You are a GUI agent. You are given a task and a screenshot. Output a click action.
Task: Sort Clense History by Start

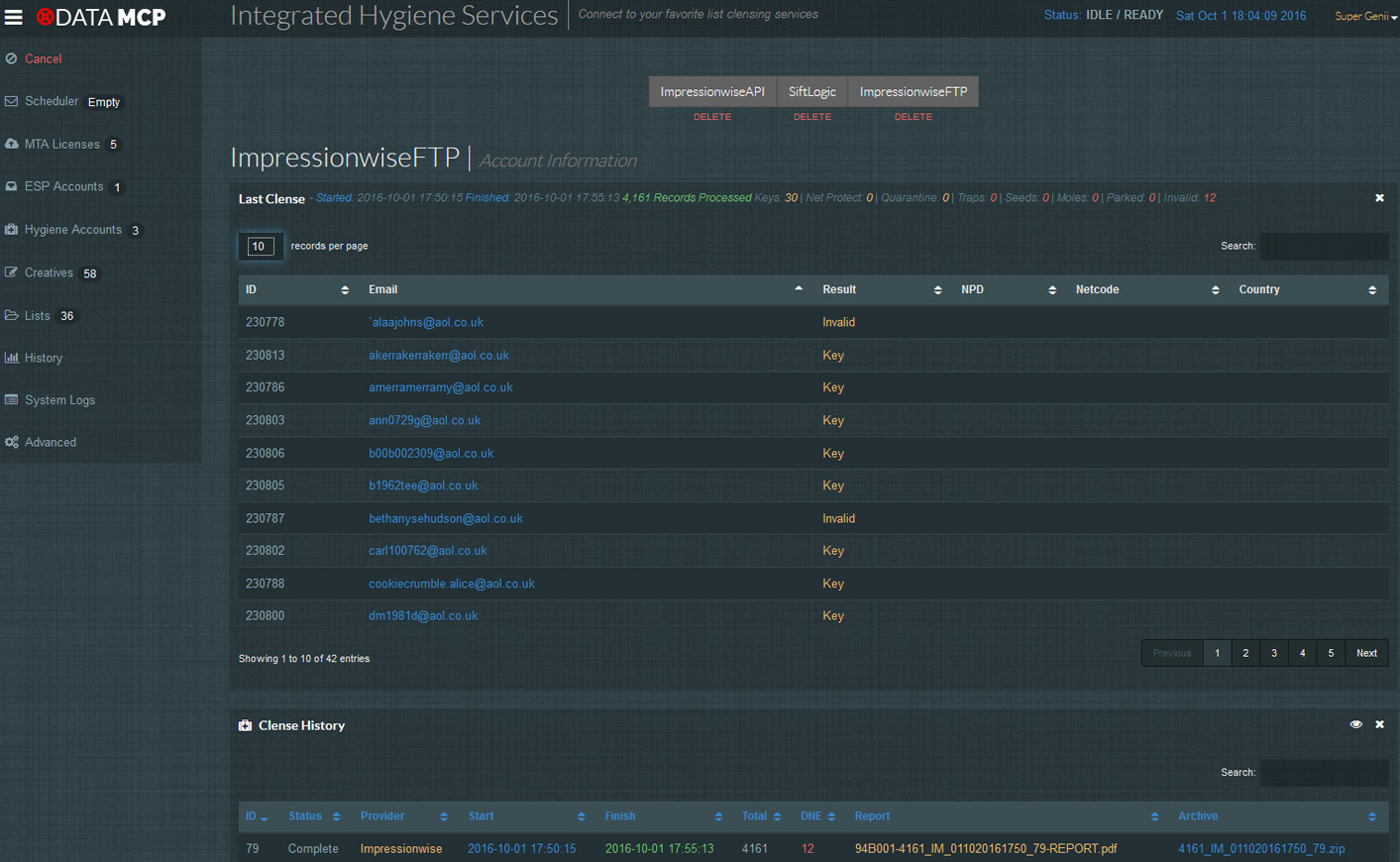coord(528,816)
